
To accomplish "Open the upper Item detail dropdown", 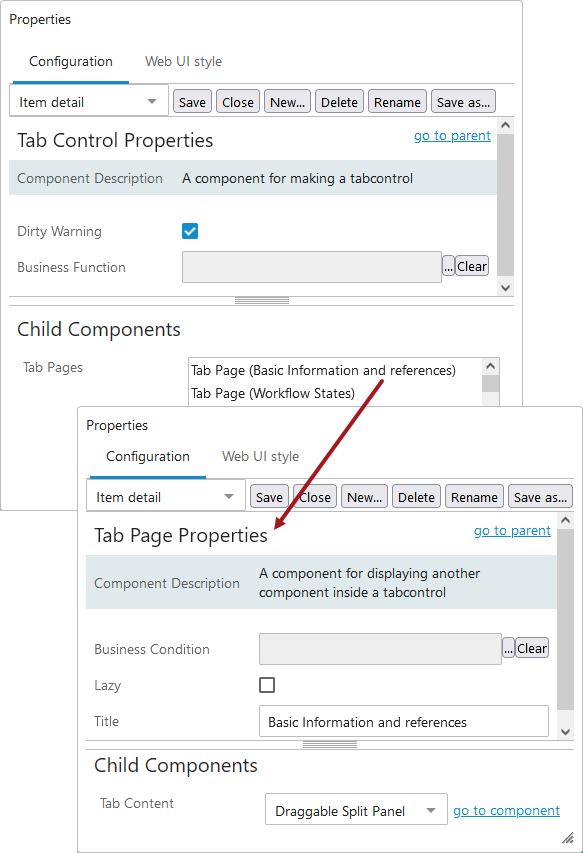I will tap(89, 102).
